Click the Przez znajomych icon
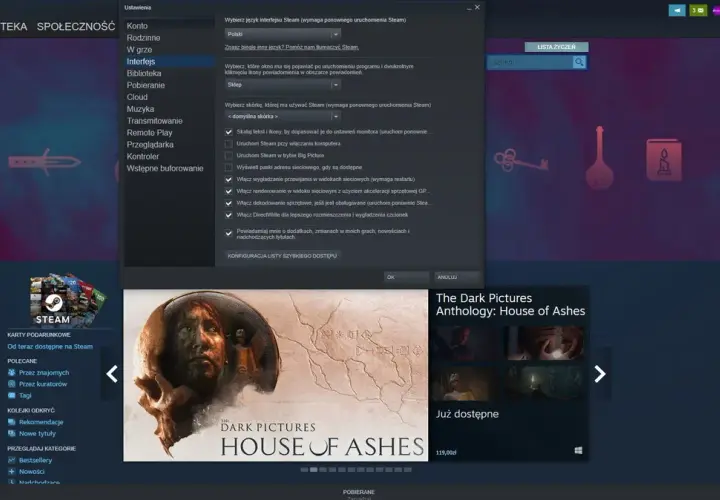The height and width of the screenshot is (500, 720). (x=11, y=372)
